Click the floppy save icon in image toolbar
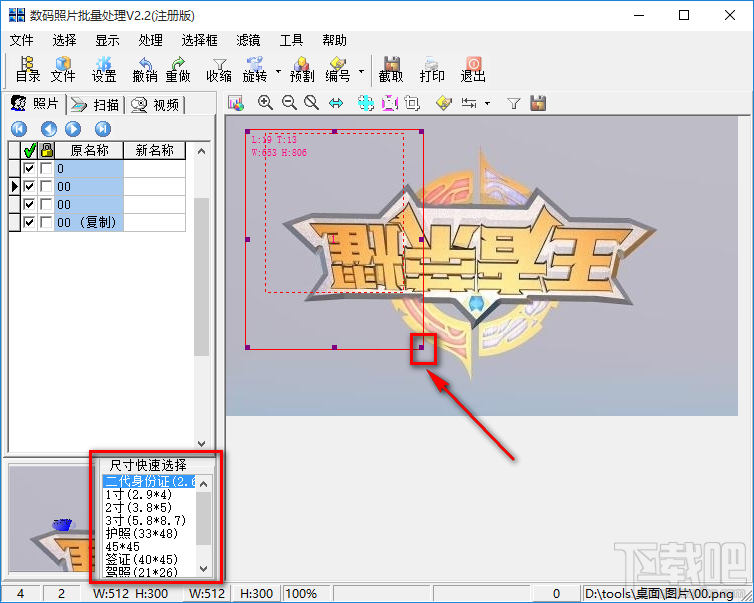Viewport: 754px width, 603px height. (538, 103)
